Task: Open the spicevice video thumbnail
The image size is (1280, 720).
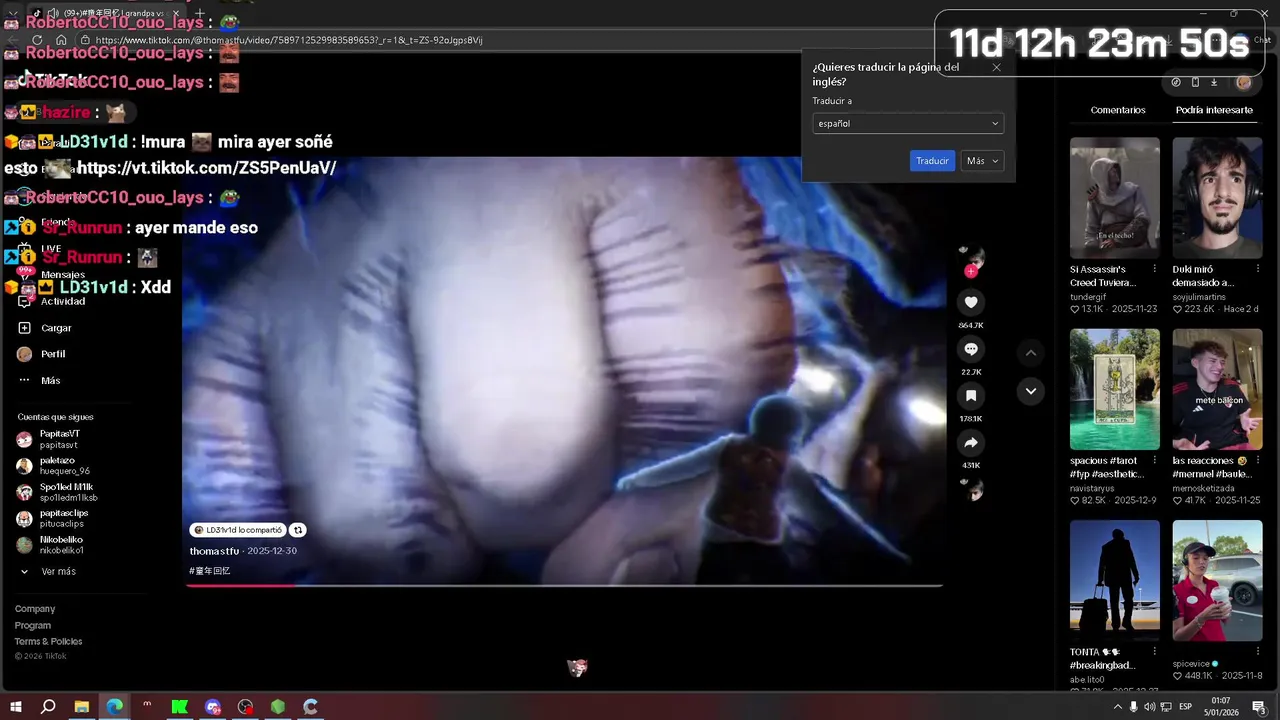Action: point(1217,581)
